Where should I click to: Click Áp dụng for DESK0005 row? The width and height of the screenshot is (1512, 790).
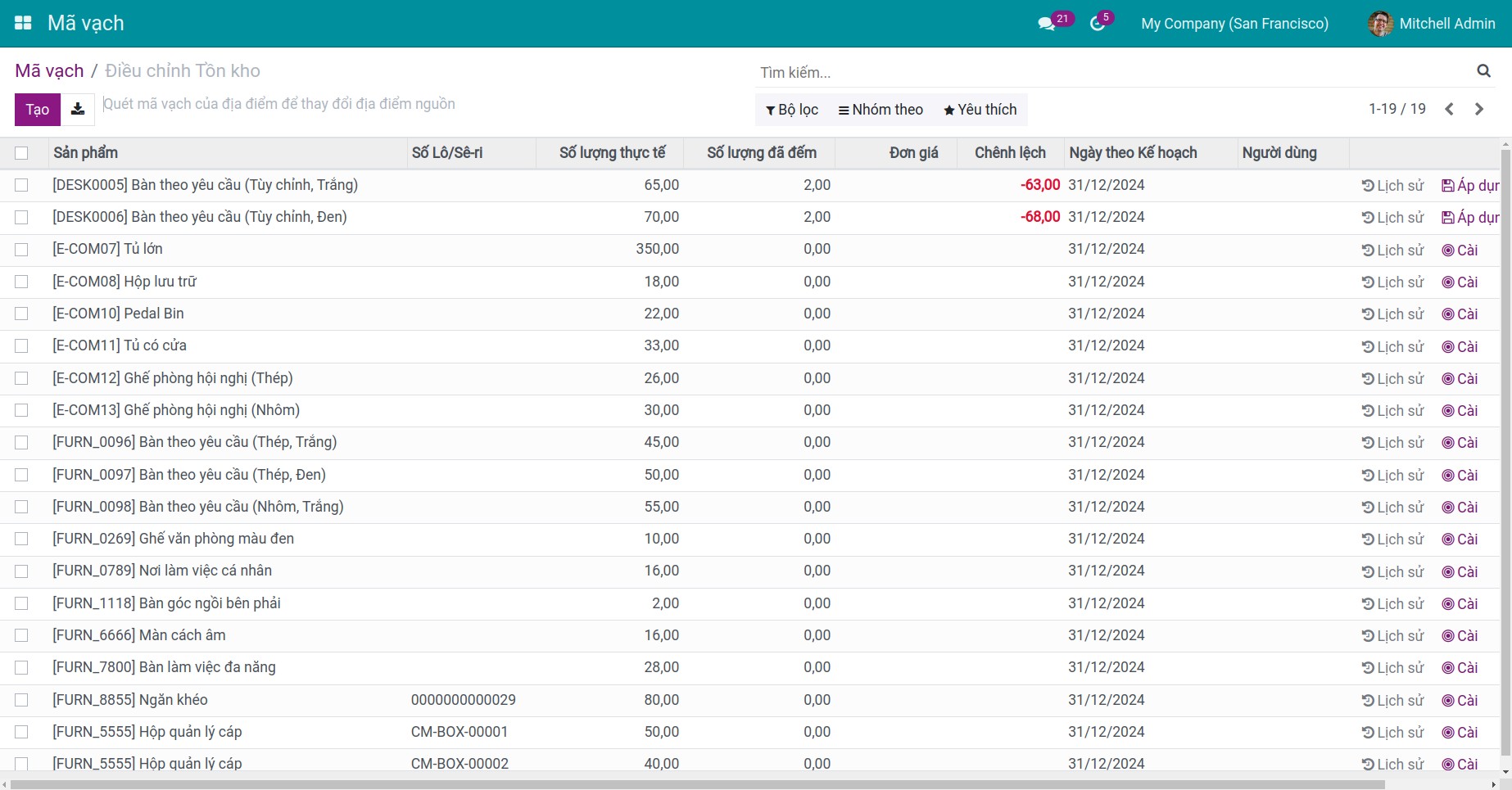(x=1470, y=186)
